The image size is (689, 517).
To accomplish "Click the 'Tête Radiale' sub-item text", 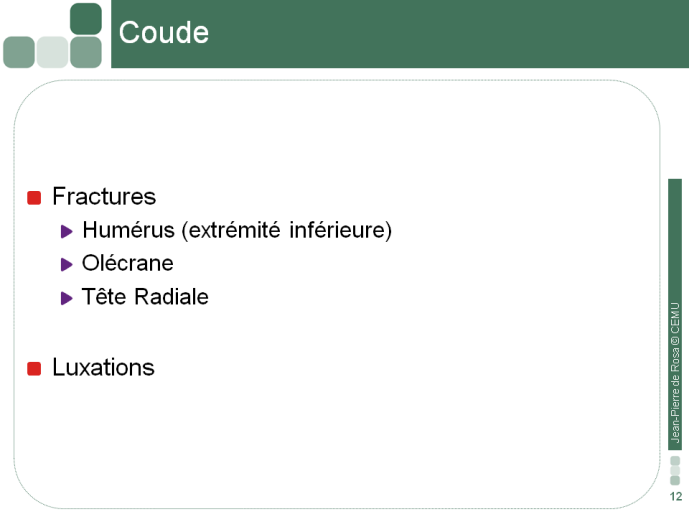I will point(145,296).
